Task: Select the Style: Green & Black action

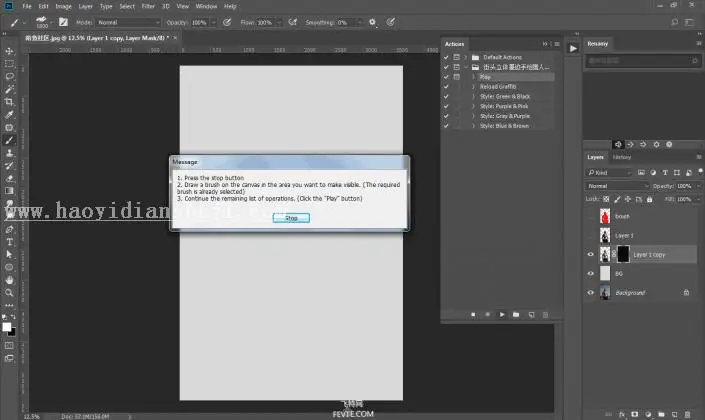Action: coord(505,96)
